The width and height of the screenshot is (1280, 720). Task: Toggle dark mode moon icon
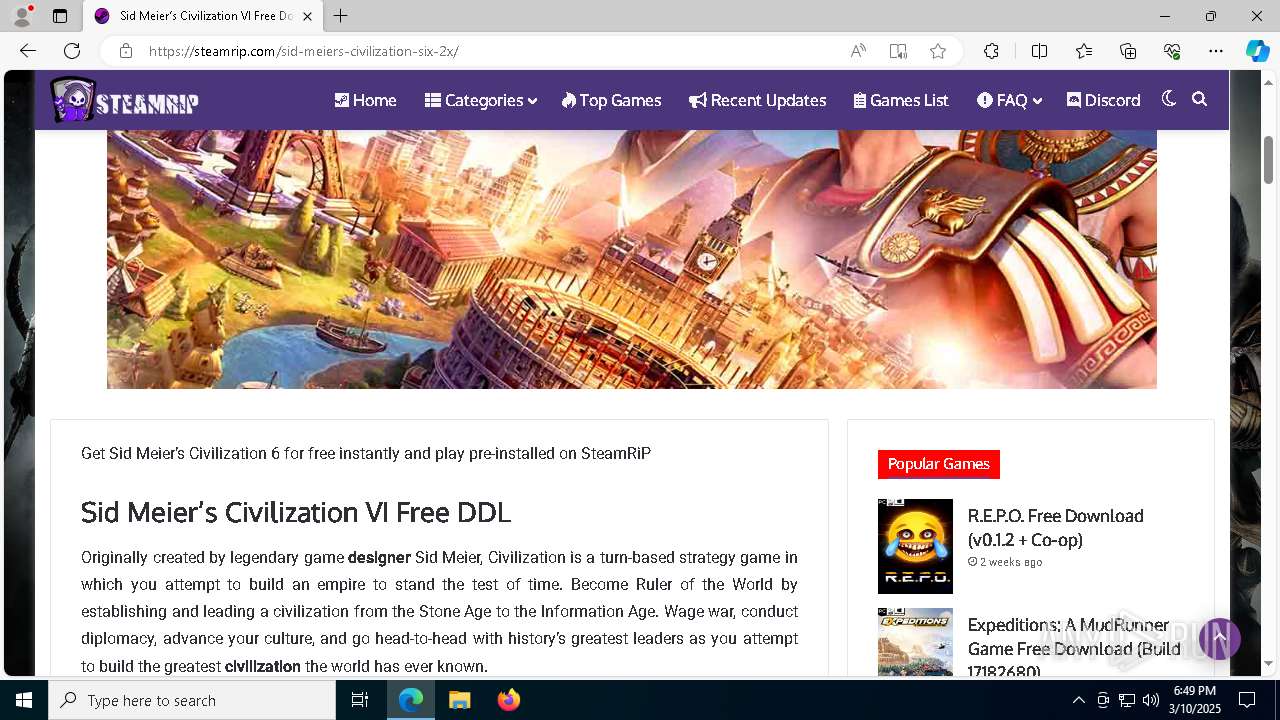point(1169,99)
